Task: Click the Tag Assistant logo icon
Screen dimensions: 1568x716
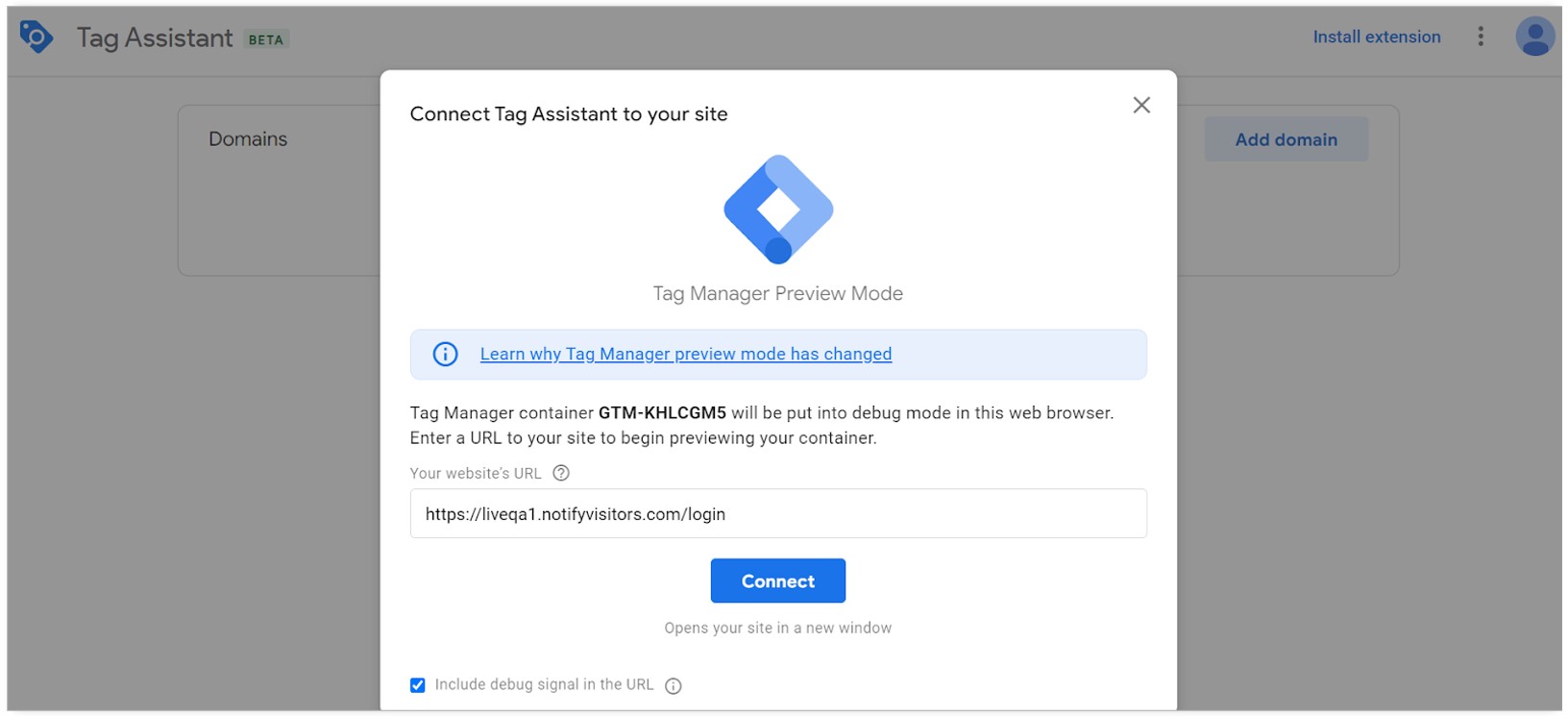Action: point(37,37)
